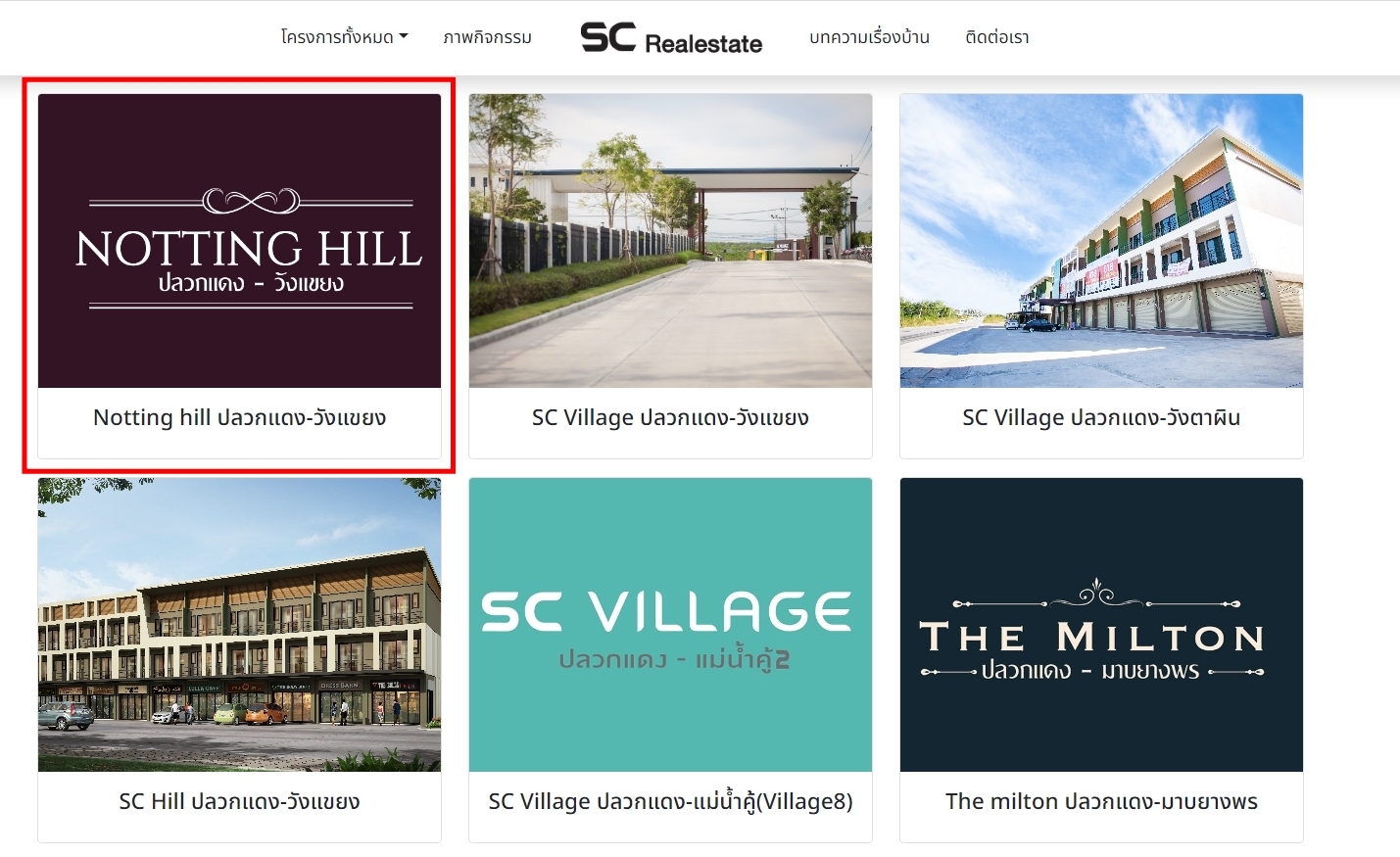The image size is (1400, 857).
Task: Open SC Village ปลวกแดง-วังแขยง title link
Action: [x=670, y=417]
